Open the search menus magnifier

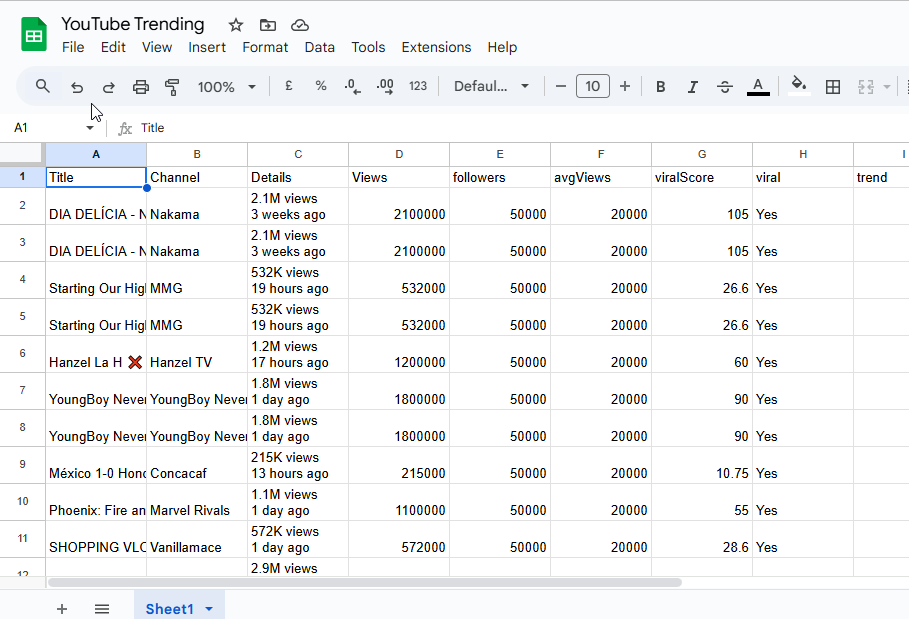42,86
